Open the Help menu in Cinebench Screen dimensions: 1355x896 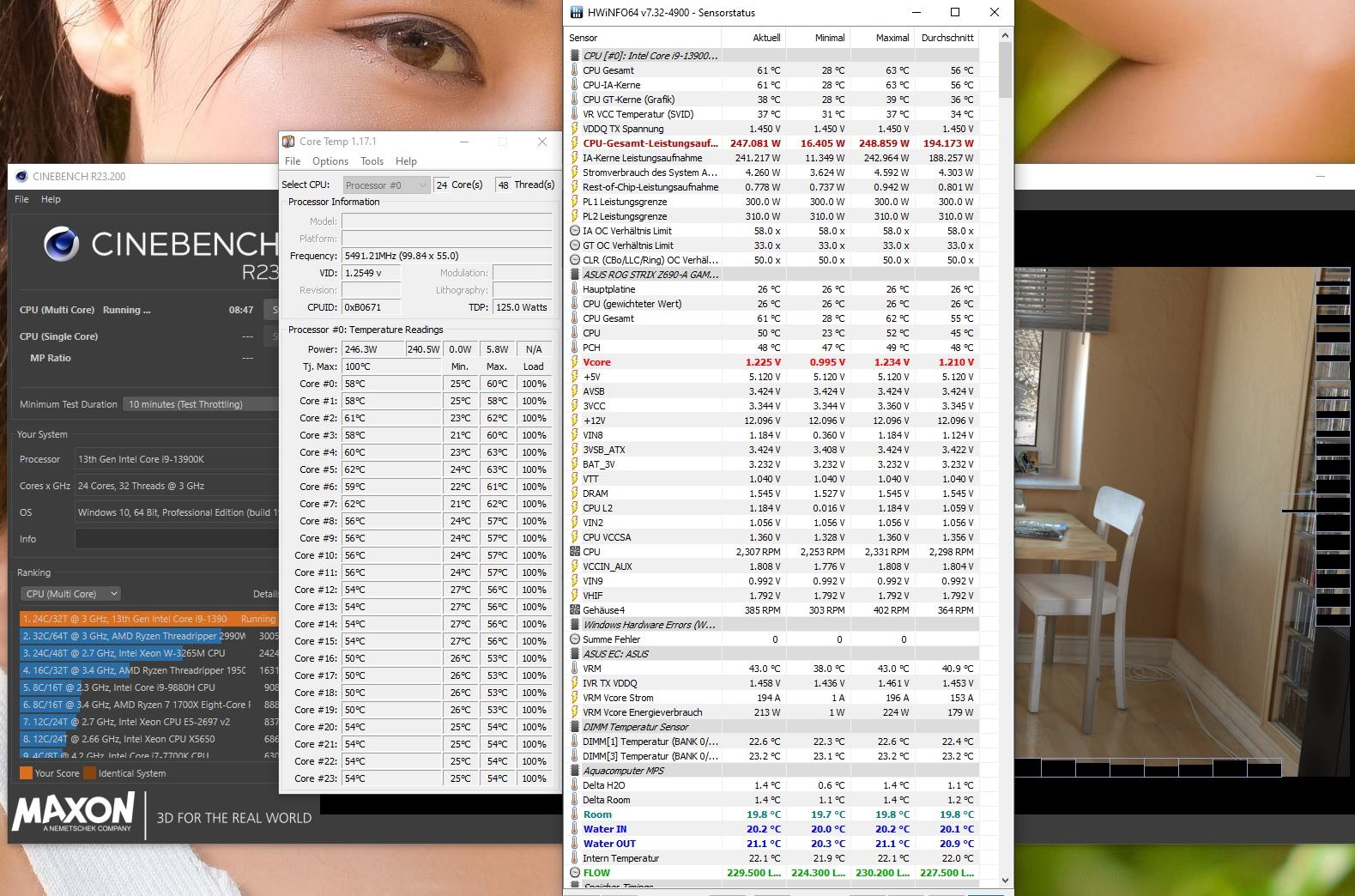point(51,199)
